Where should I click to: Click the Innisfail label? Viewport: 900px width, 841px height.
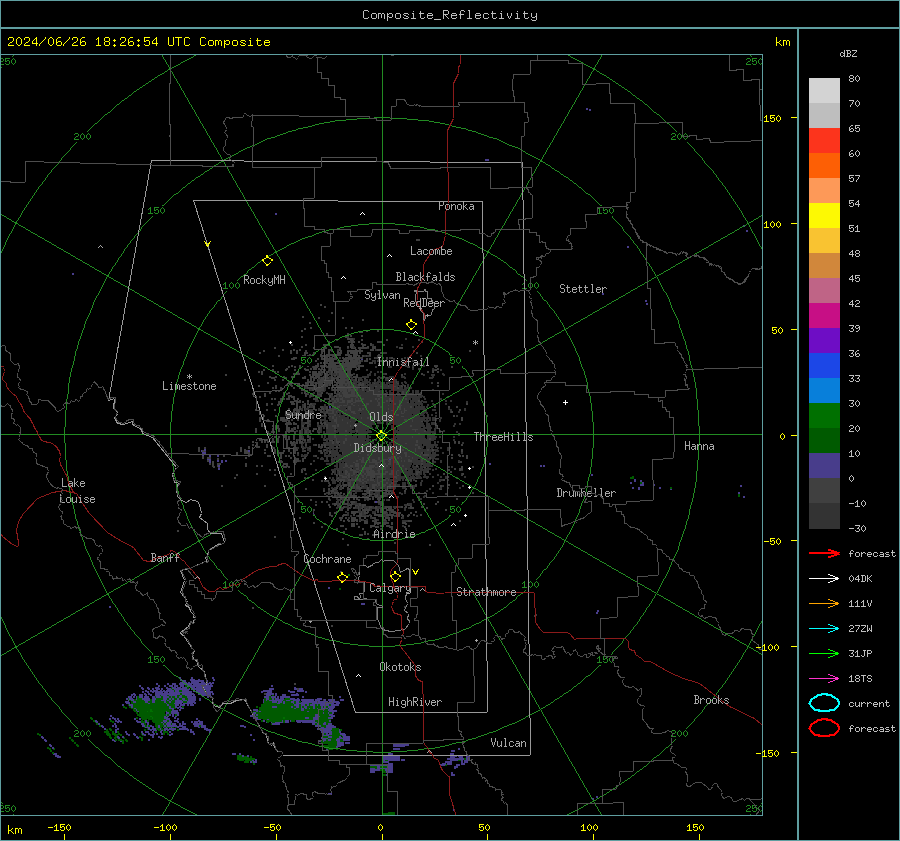(403, 362)
